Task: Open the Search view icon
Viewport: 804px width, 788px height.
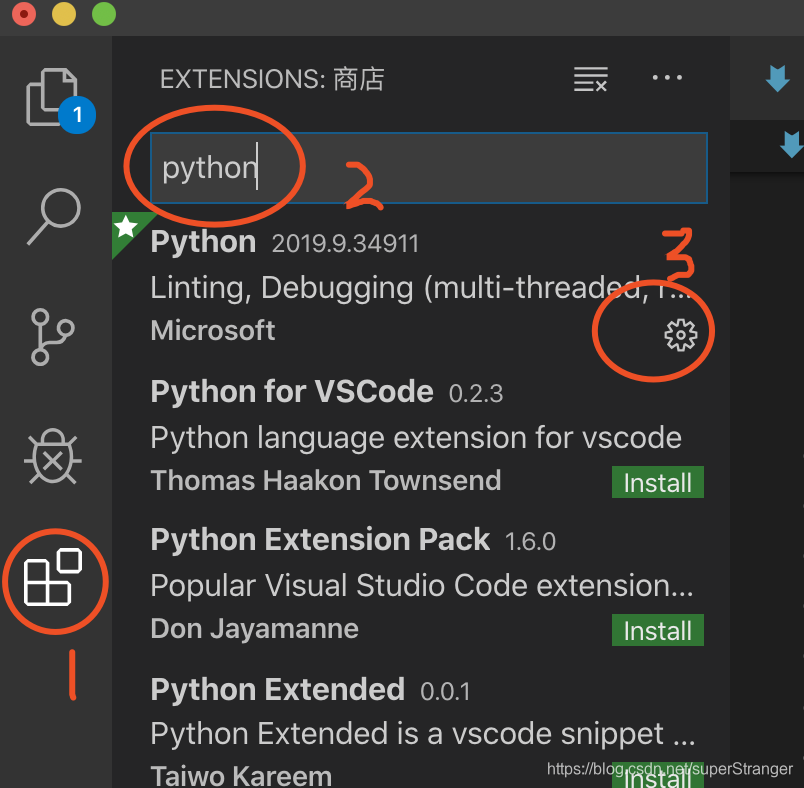Action: coord(54,217)
